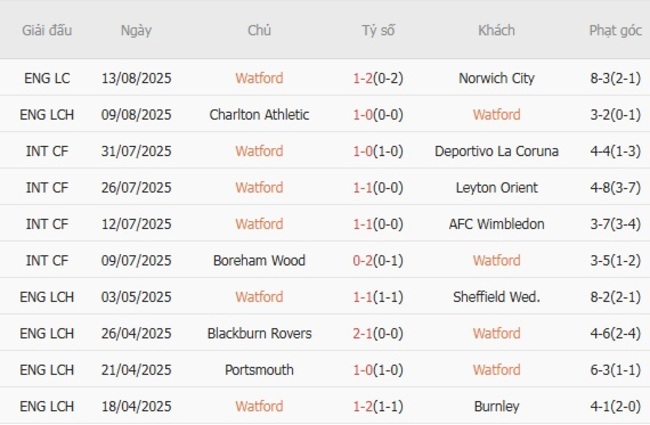Open the AFC Wimbledon team link
650x425 pixels.
click(x=496, y=224)
